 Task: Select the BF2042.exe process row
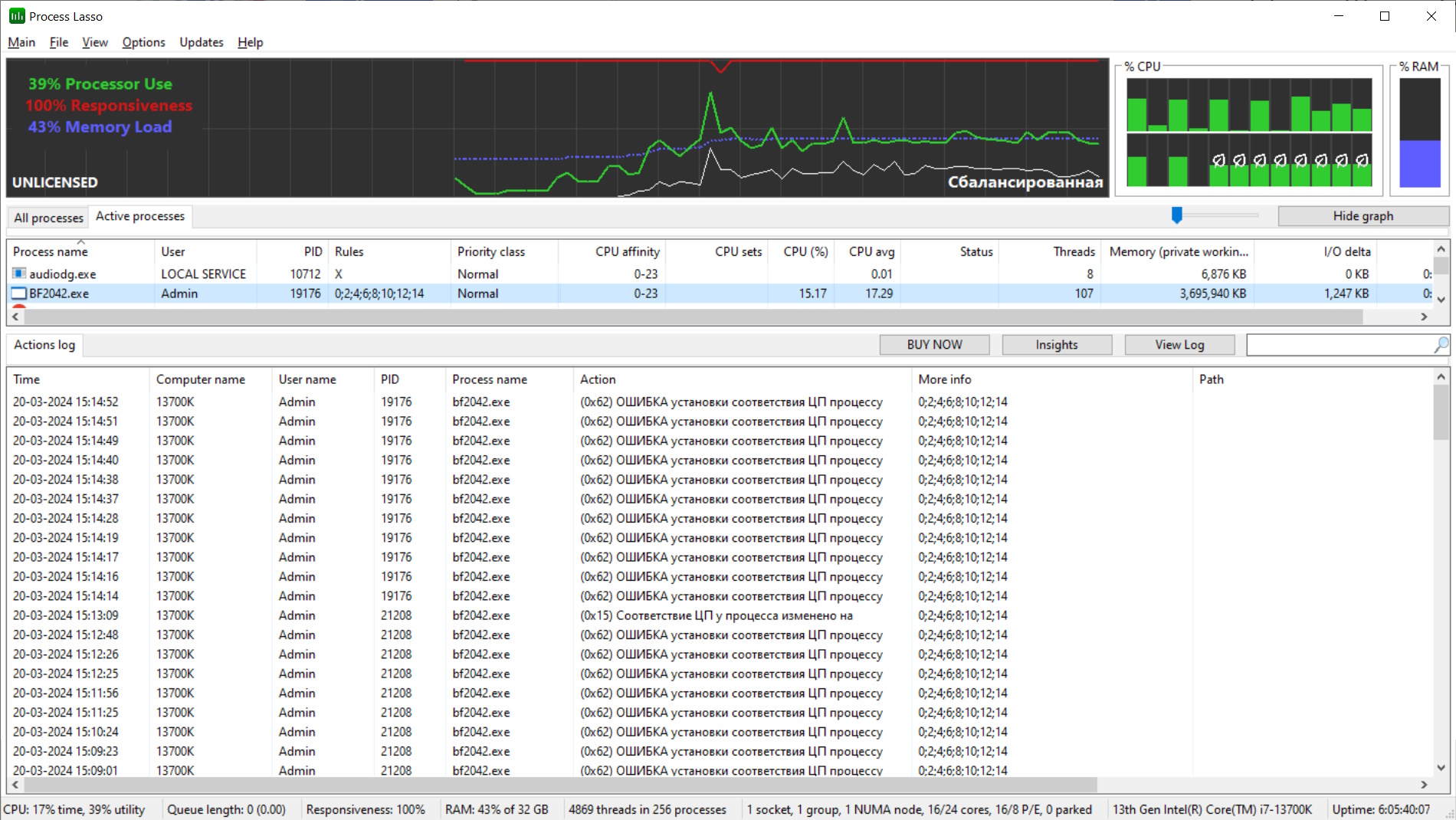click(720, 294)
